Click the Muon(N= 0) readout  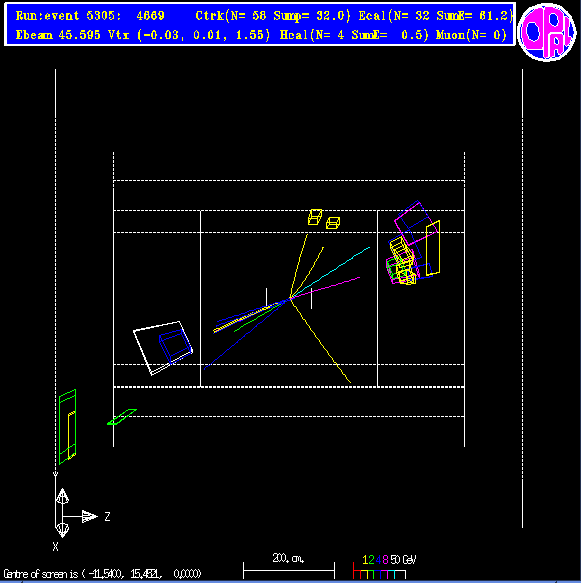pyautogui.click(x=471, y=35)
